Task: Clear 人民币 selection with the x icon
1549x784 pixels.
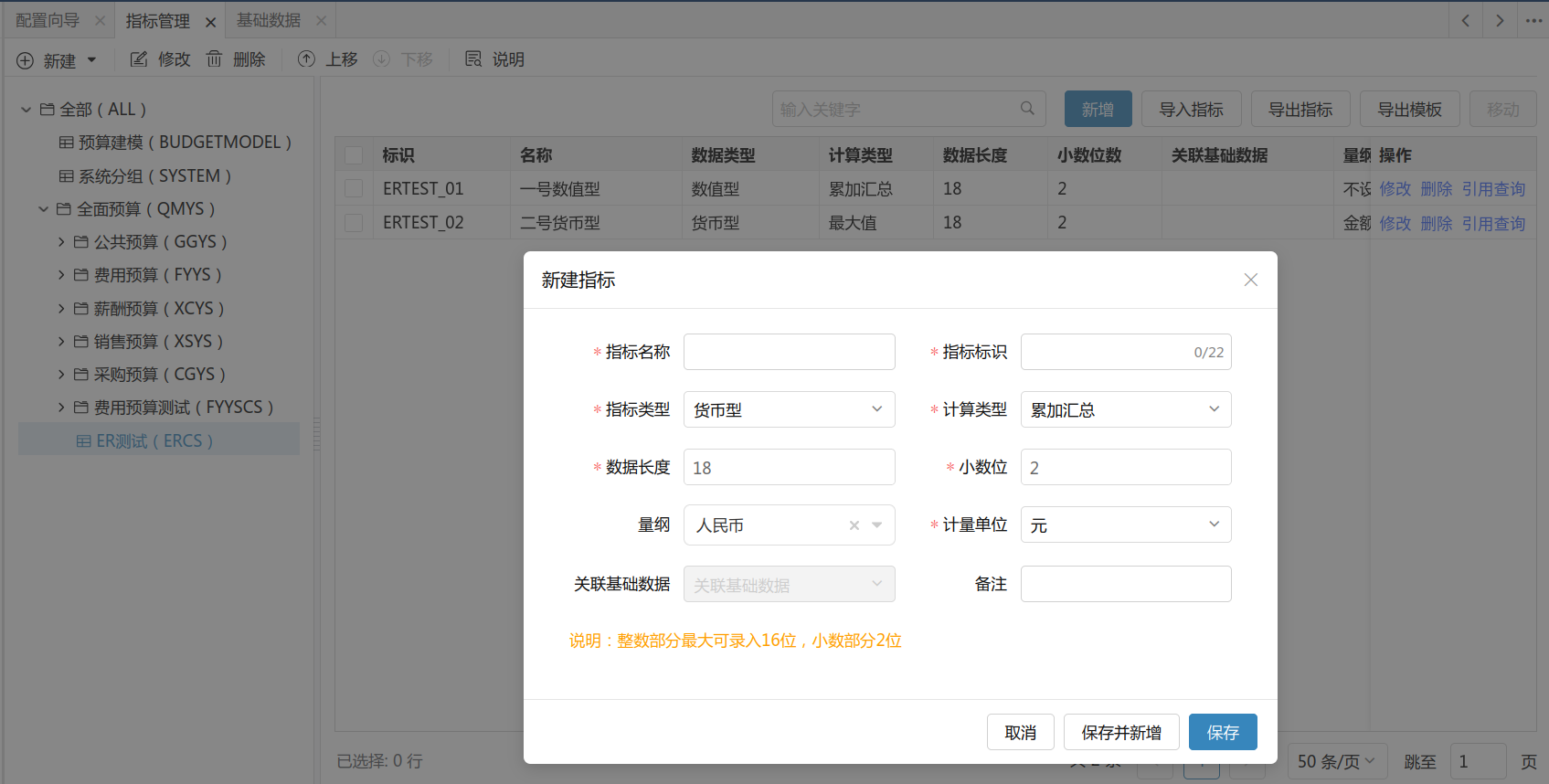Action: [854, 525]
